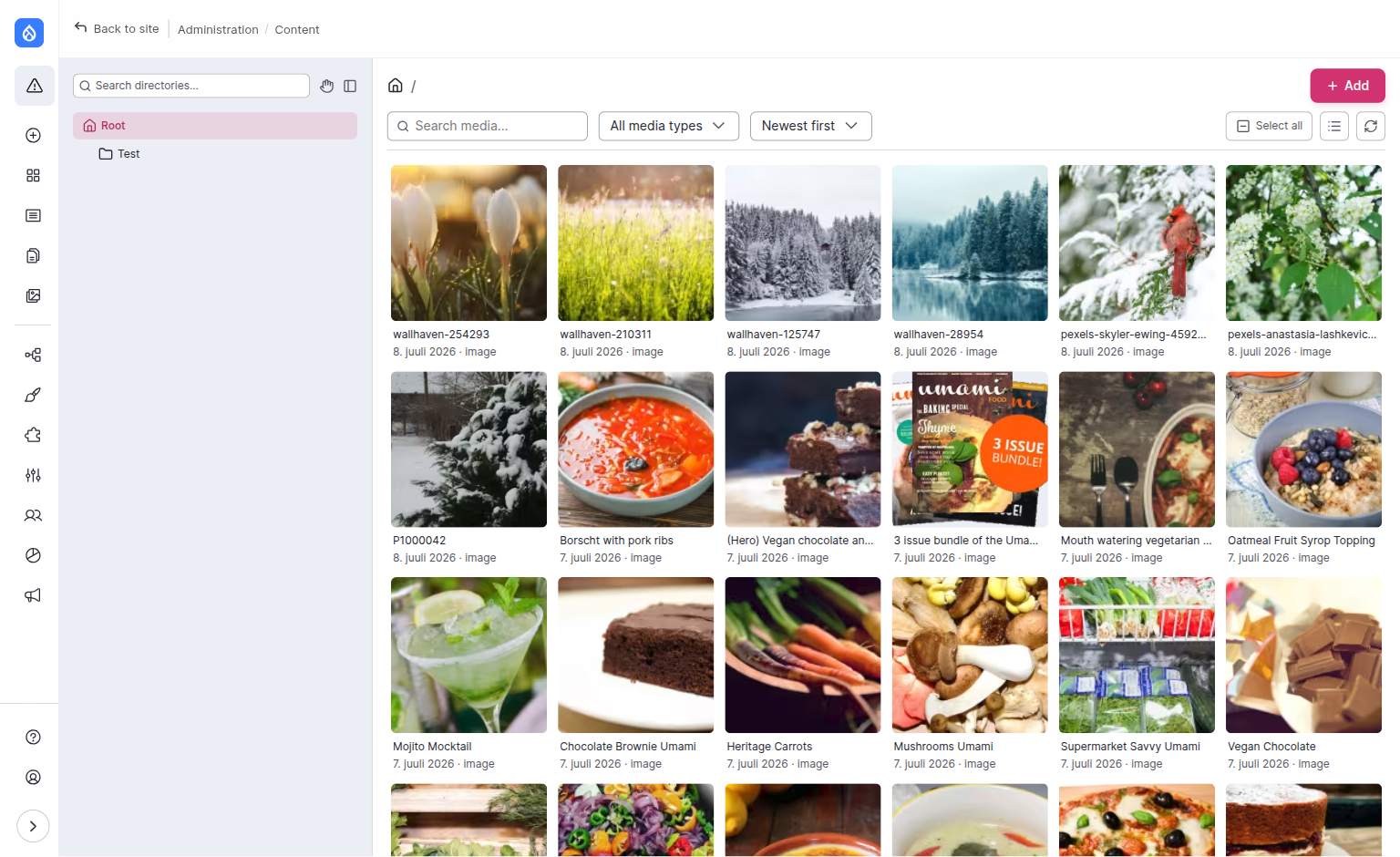Click the 'Mojito Mocktail' title text
The width and height of the screenshot is (1400, 857).
click(432, 747)
